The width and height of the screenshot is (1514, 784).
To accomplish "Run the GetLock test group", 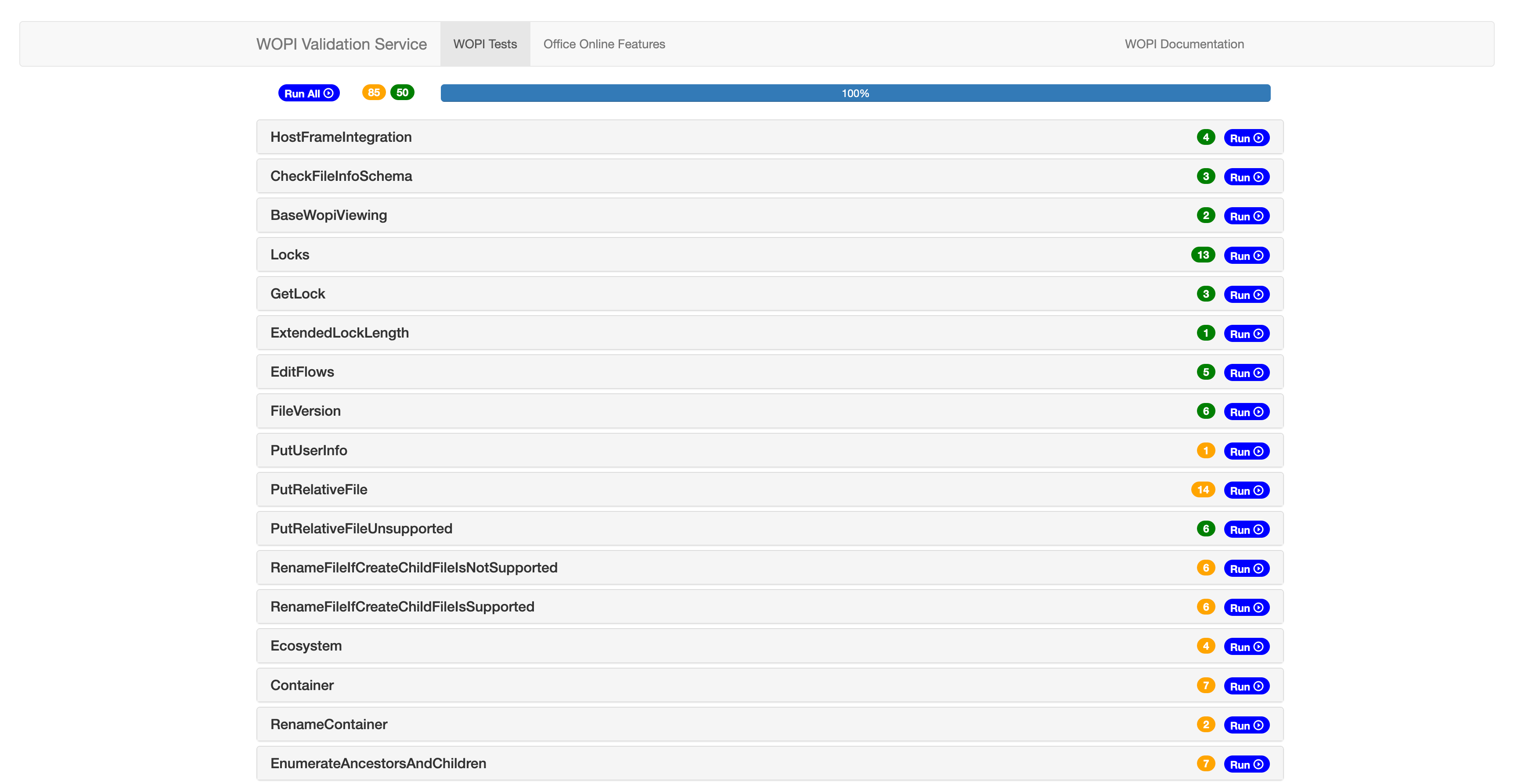I will pyautogui.click(x=1246, y=295).
